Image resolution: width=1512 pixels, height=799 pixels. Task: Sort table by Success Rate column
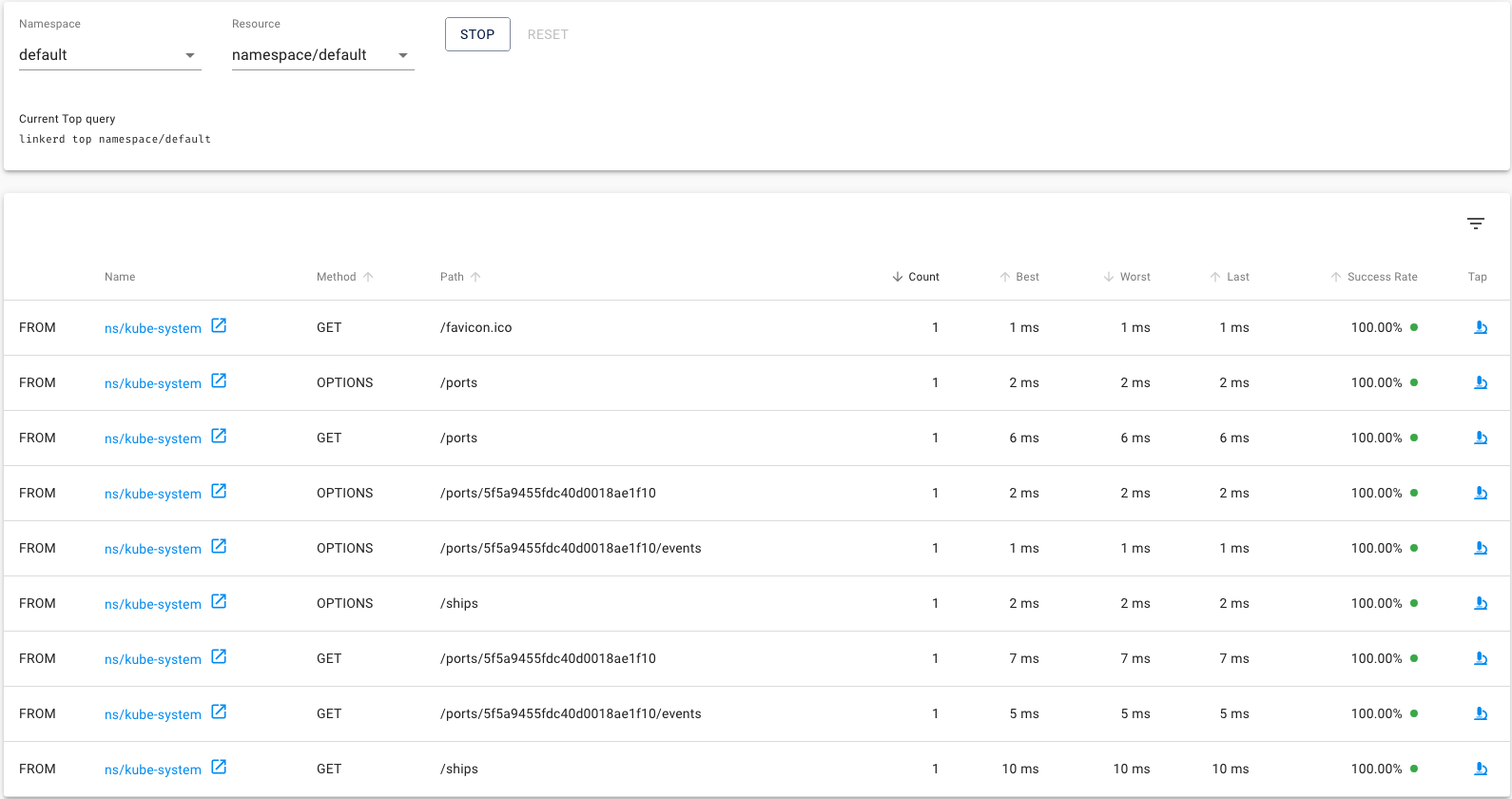[1373, 277]
